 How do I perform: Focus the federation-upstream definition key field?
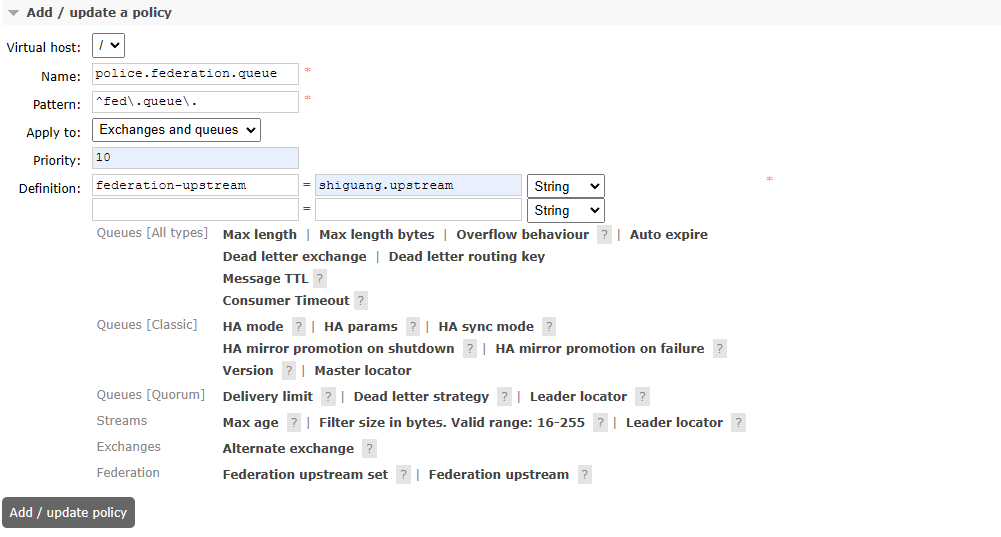[195, 185]
